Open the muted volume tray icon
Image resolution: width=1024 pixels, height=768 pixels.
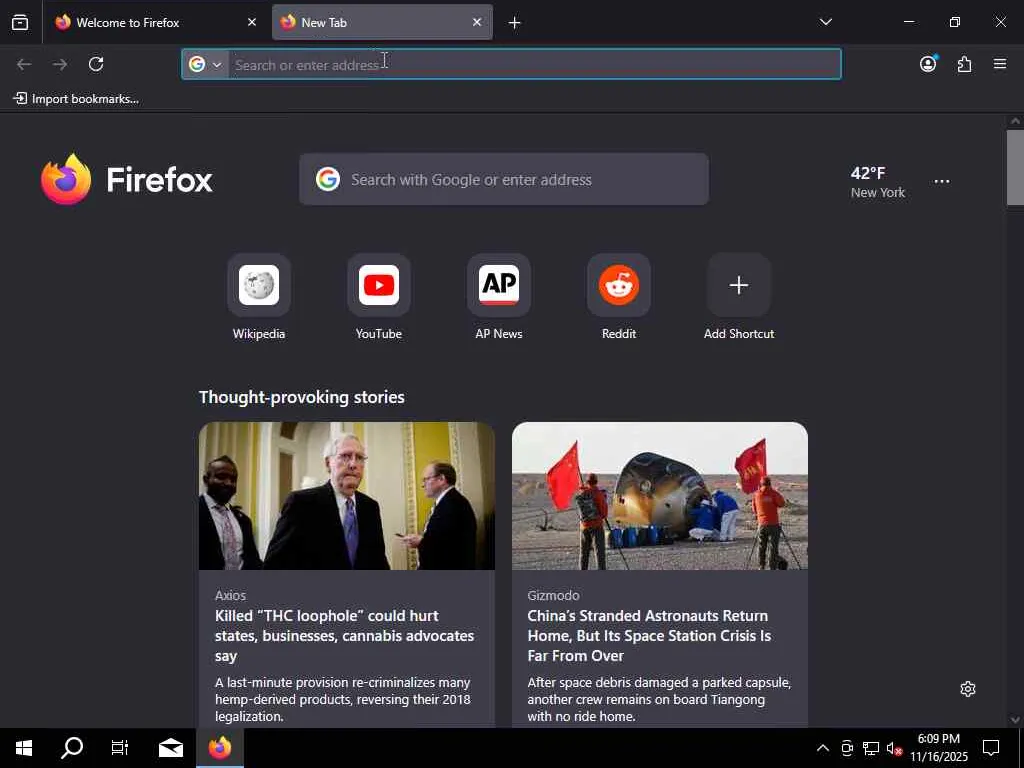(x=894, y=748)
